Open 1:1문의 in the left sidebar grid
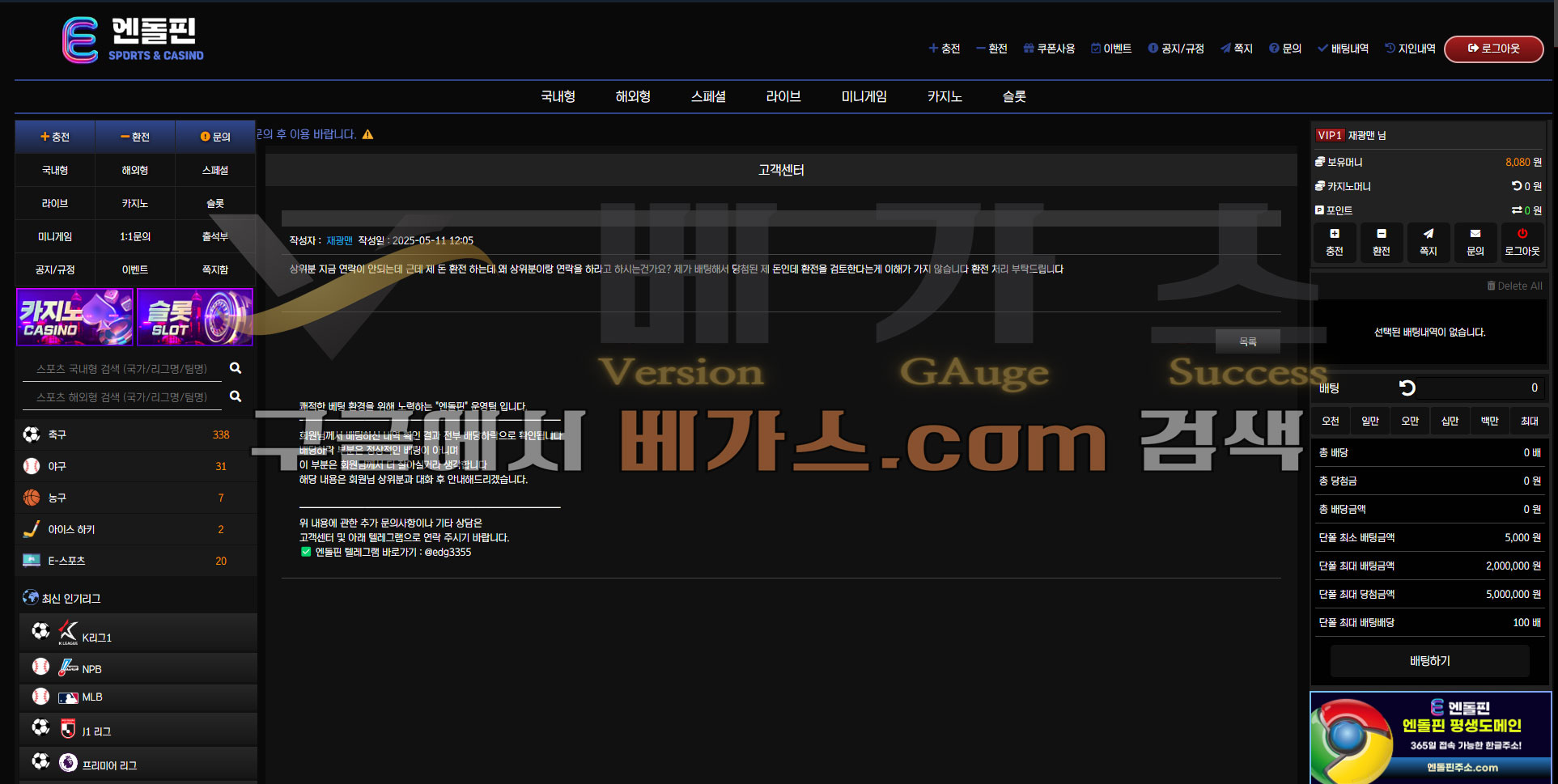The width and height of the screenshot is (1558, 784). pyautogui.click(x=135, y=236)
